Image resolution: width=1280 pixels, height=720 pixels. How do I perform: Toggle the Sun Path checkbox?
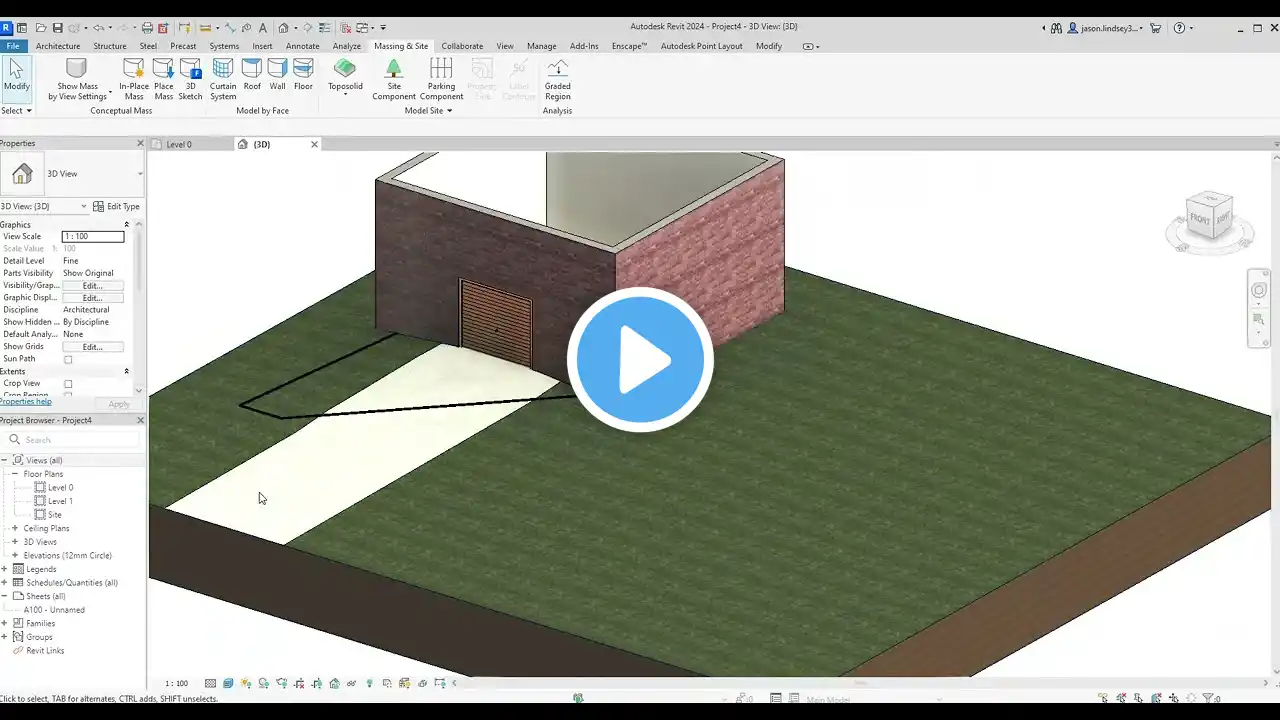click(x=68, y=359)
